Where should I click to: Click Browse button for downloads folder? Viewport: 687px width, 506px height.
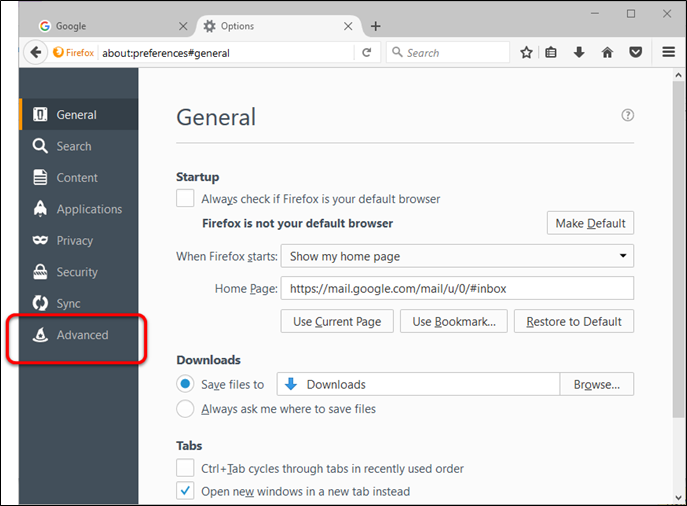coord(596,384)
